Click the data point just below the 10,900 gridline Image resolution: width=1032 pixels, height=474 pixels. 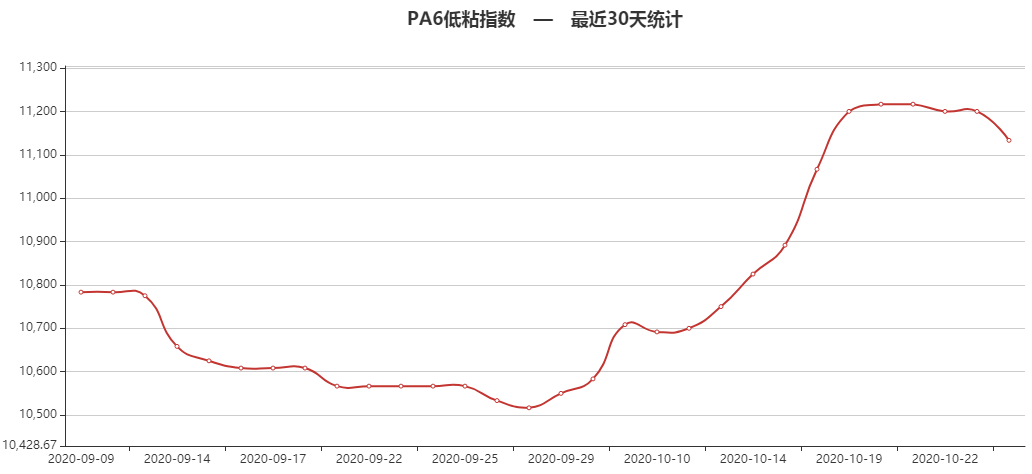(785, 246)
